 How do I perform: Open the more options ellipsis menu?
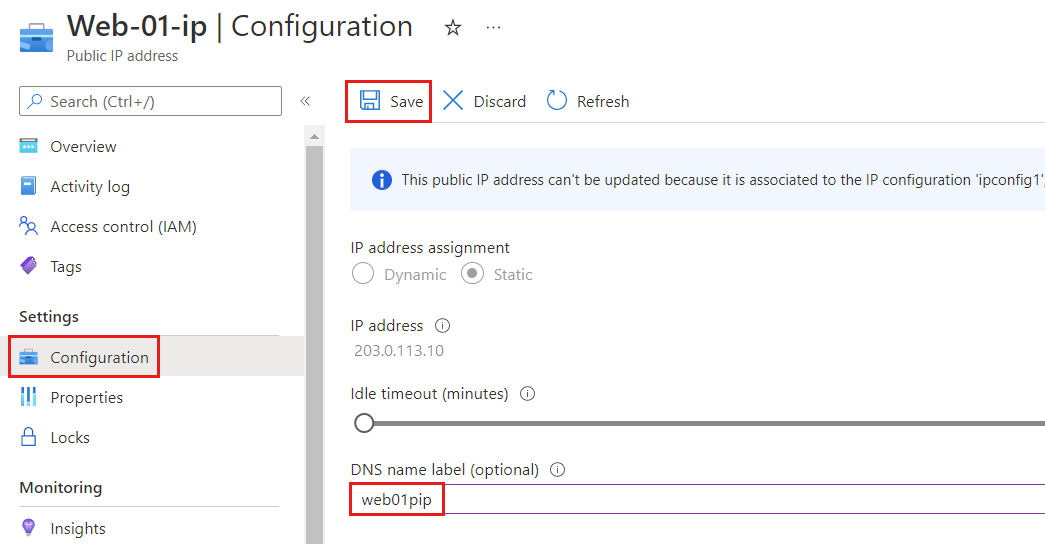(x=493, y=28)
